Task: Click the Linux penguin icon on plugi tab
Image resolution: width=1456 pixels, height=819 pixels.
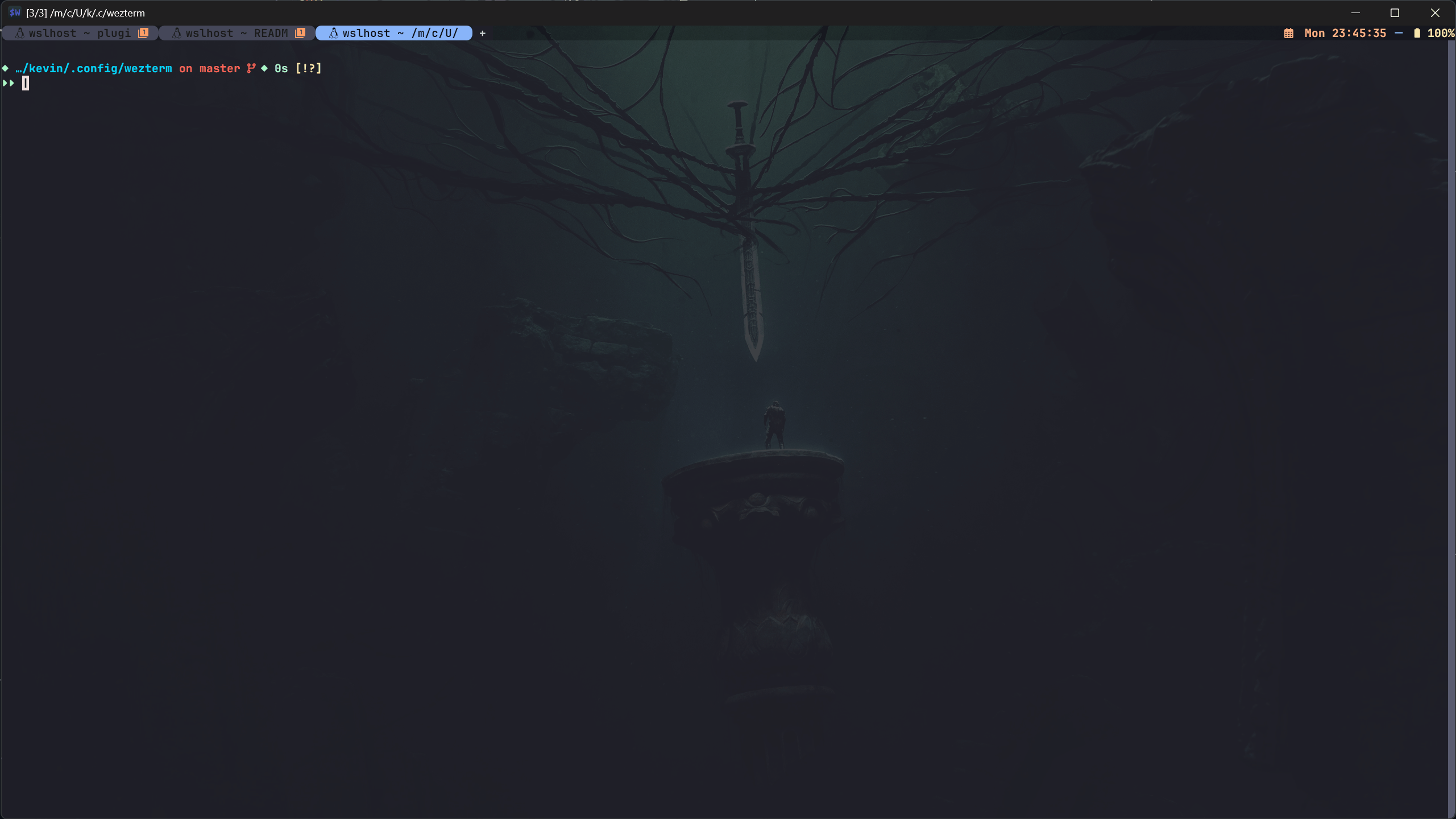Action: pos(20,33)
